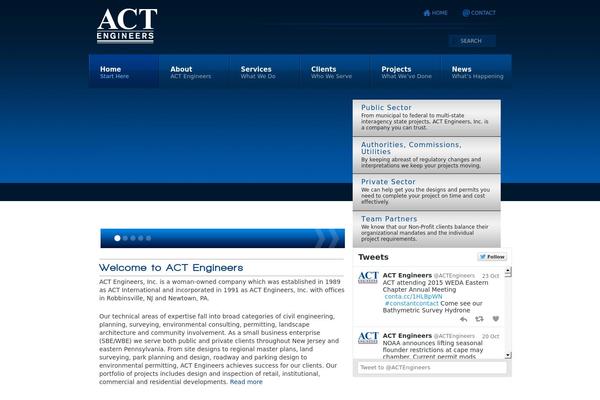Open the #constantcontact hashtag
The height and width of the screenshot is (400, 600).
[411, 304]
